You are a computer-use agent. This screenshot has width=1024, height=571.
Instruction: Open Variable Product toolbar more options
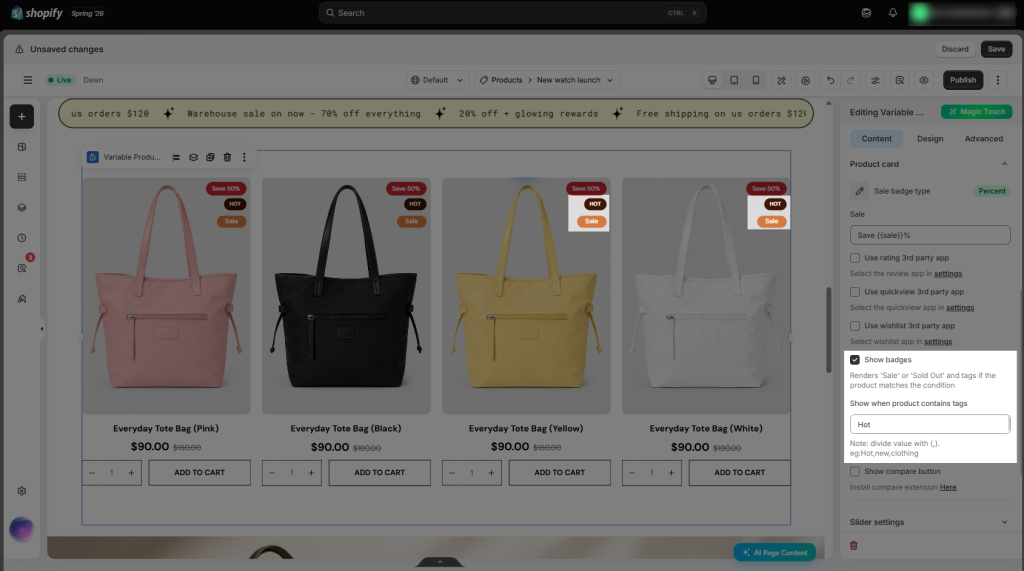click(x=244, y=157)
